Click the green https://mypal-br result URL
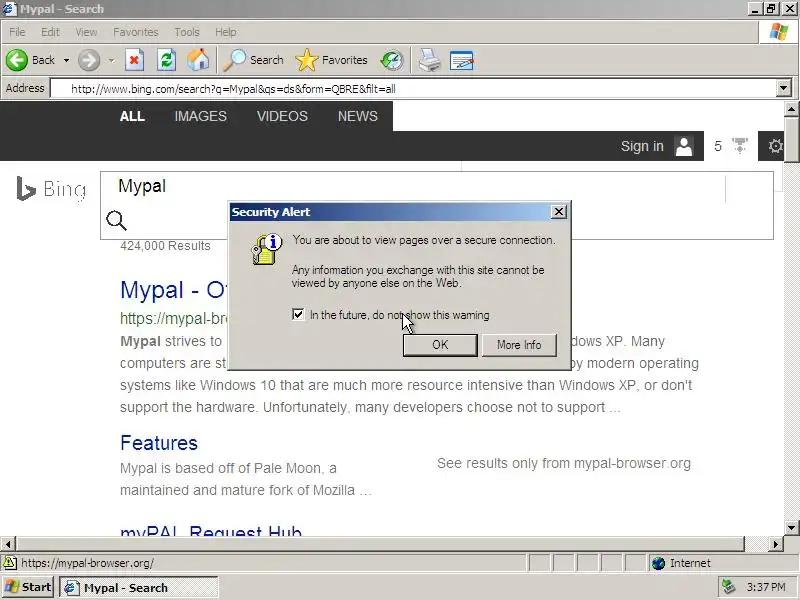Image resolution: width=800 pixels, height=600 pixels. 173,318
